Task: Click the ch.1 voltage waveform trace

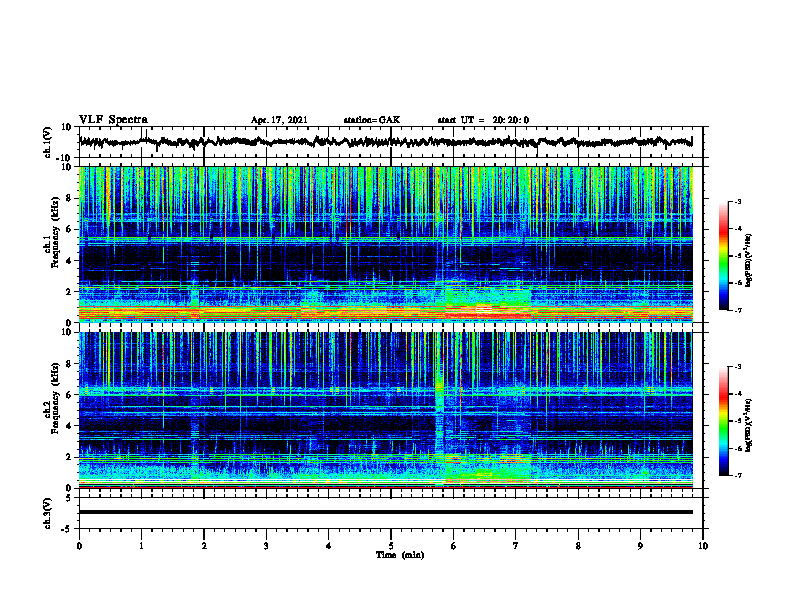Action: tap(385, 142)
